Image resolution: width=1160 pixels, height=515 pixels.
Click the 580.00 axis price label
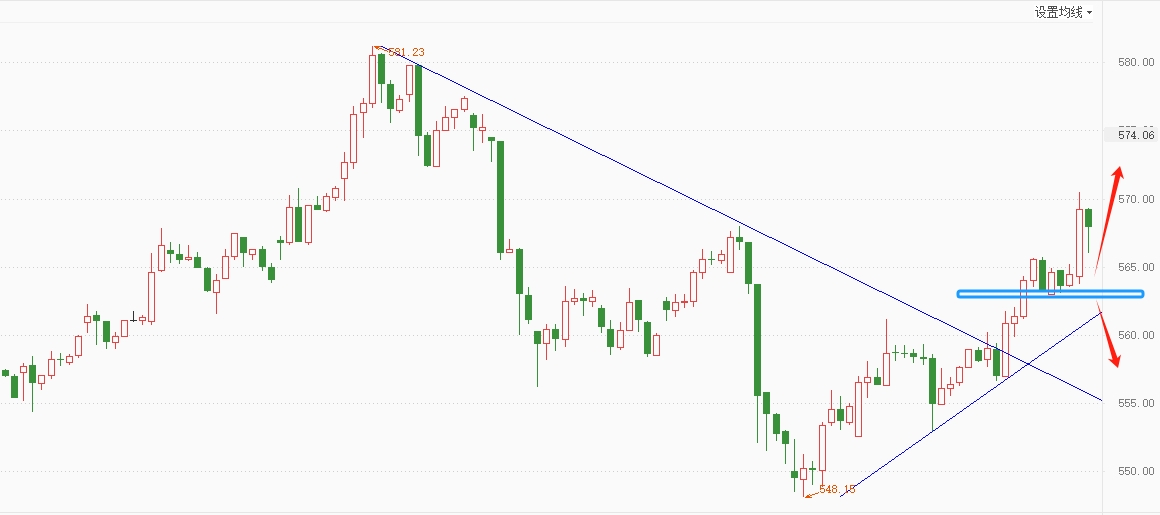(1136, 62)
